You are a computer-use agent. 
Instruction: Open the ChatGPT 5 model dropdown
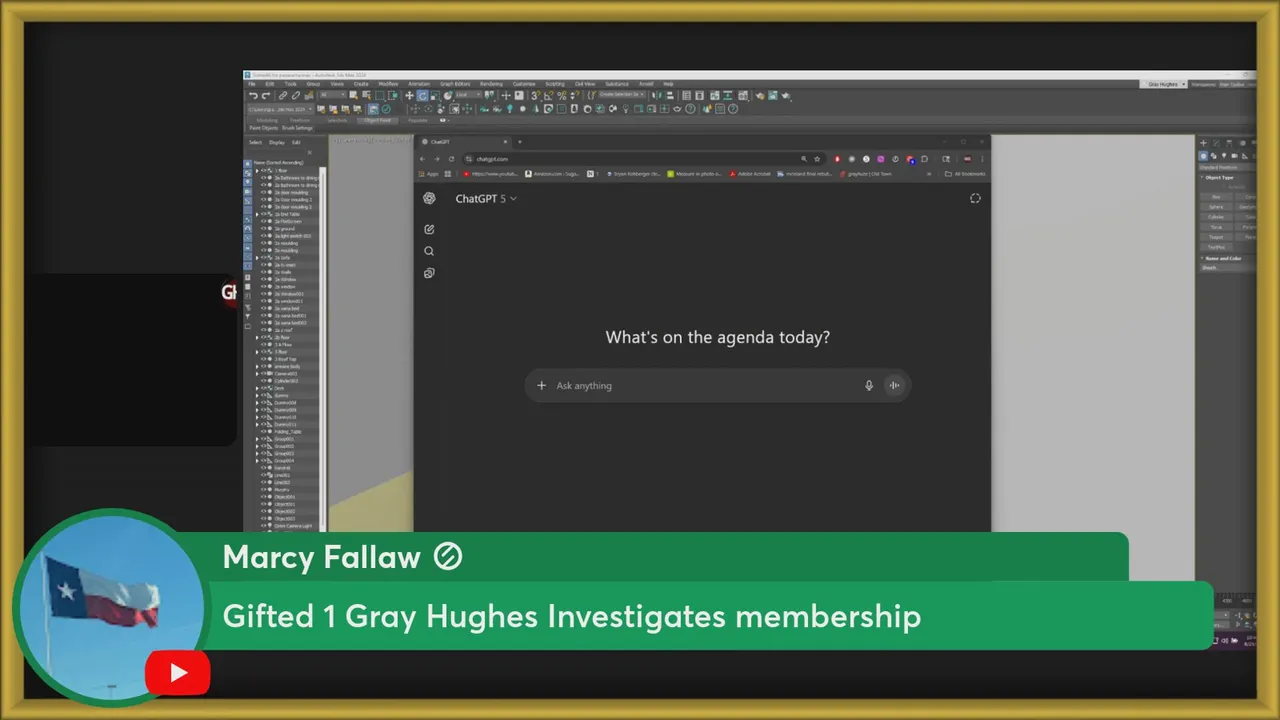(486, 199)
